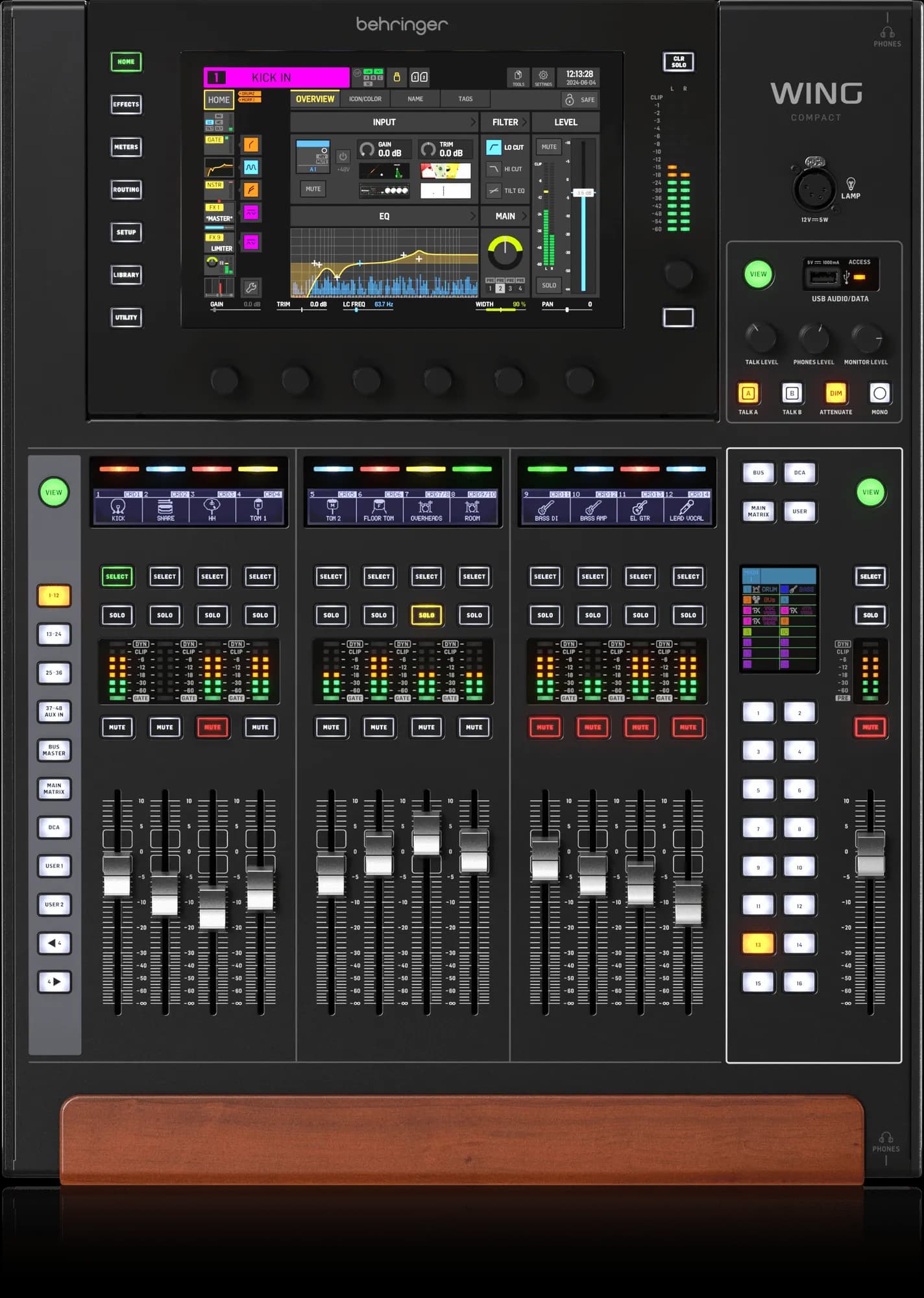Select the 13-24 channel layer button
Screen dimensions: 924x1298
tap(55, 634)
